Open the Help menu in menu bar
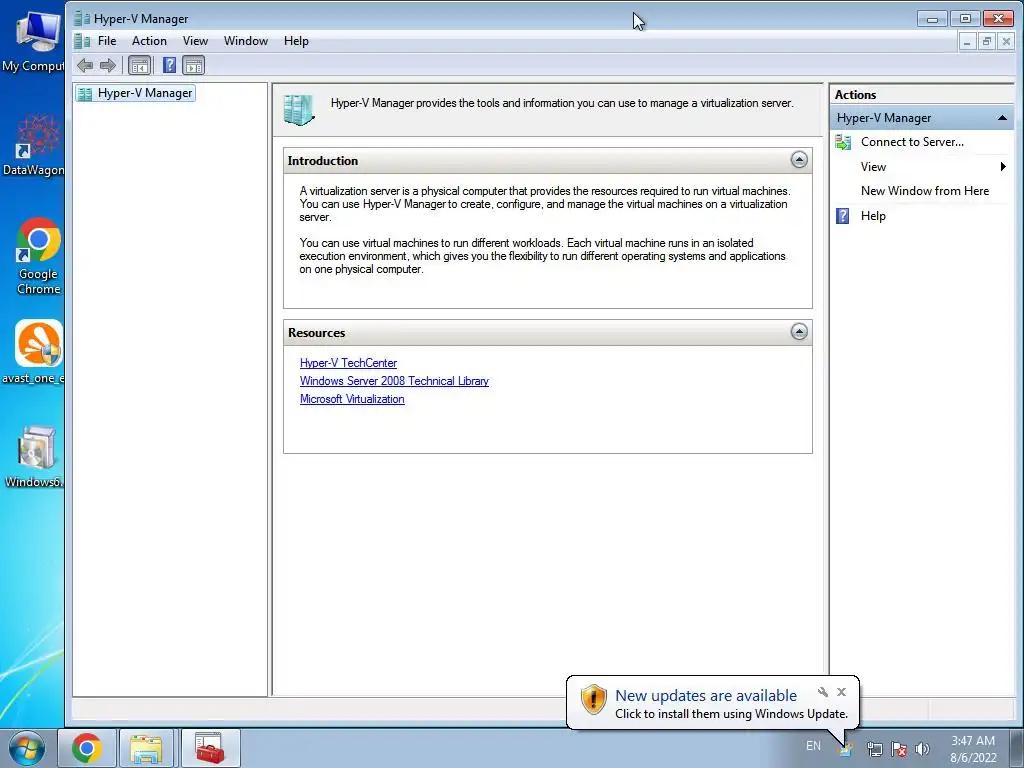 296,41
